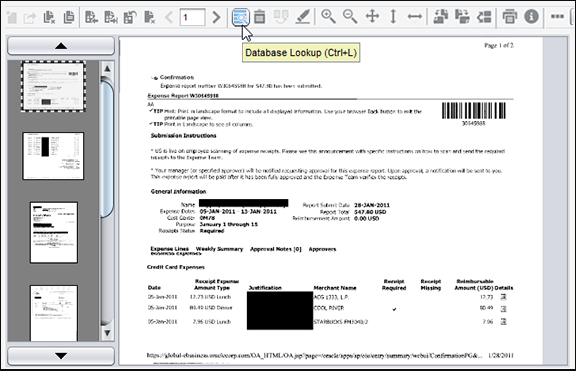The width and height of the screenshot is (576, 371).
Task: Click the append page after icon
Action: 111,17
